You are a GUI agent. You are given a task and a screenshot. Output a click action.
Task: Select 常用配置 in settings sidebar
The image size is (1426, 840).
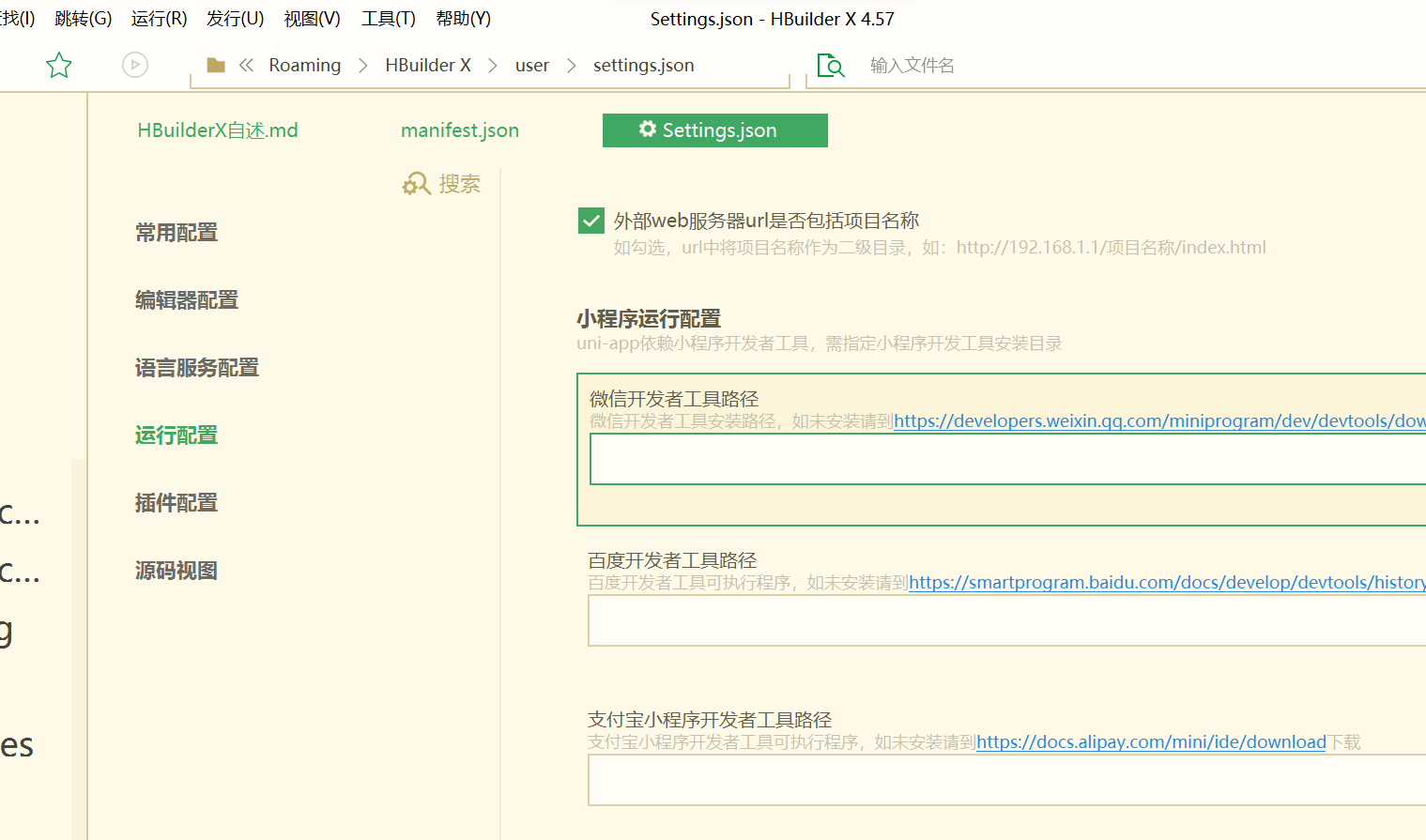[176, 233]
